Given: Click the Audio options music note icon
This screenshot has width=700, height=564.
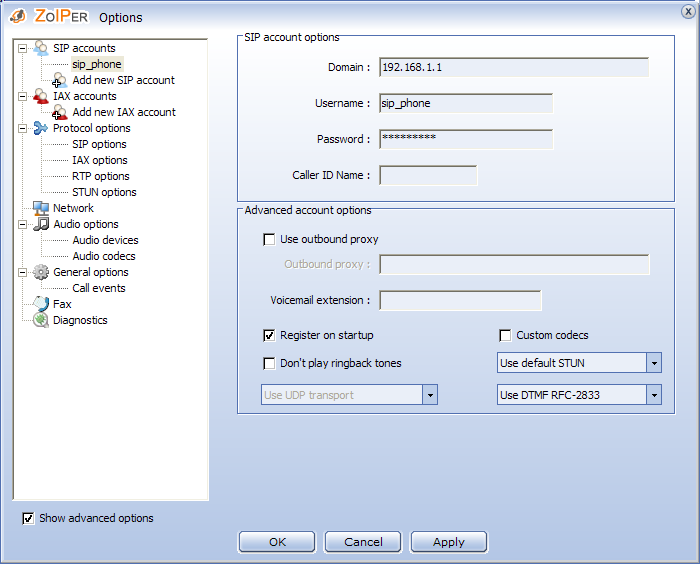Looking at the screenshot, I should pos(40,224).
